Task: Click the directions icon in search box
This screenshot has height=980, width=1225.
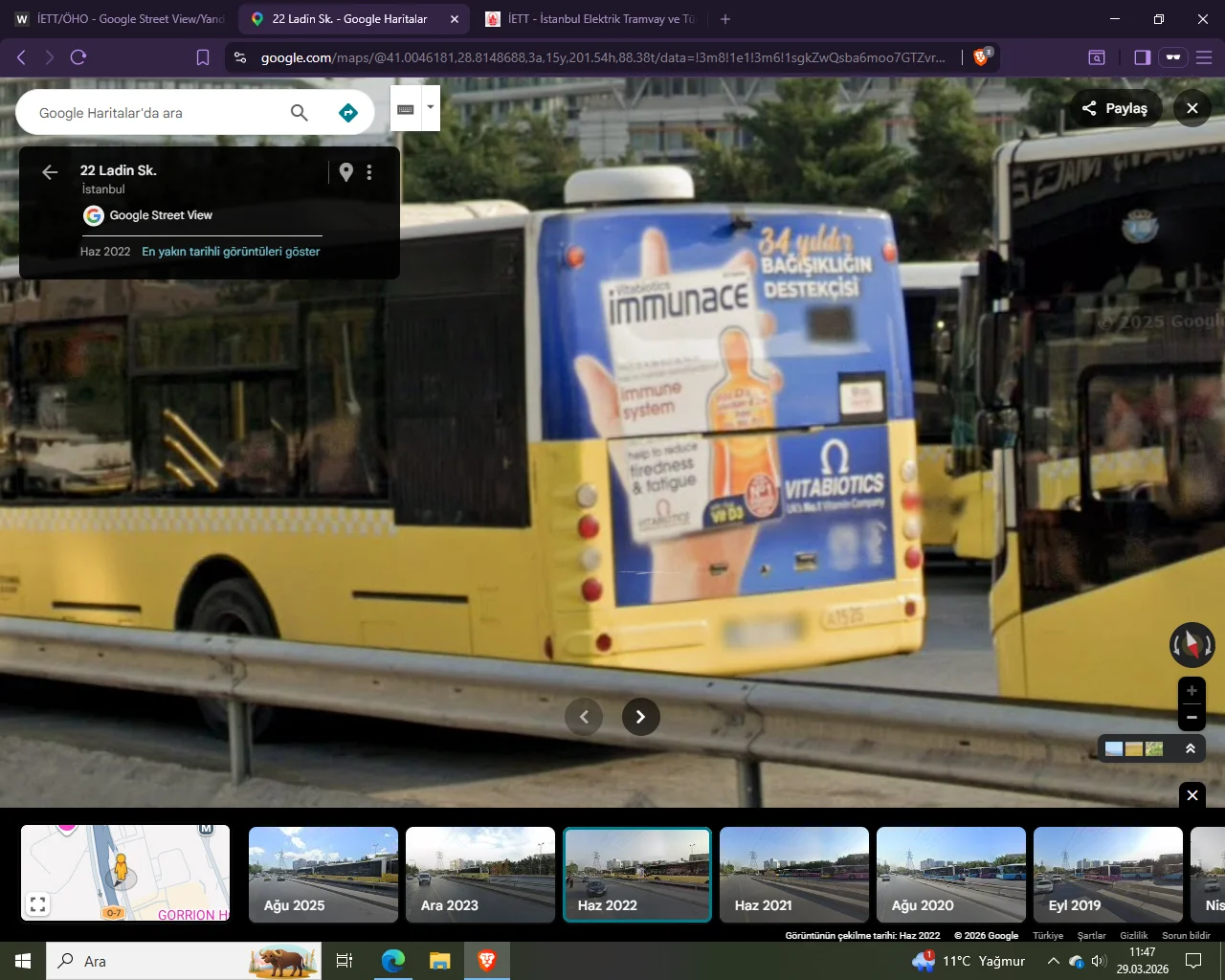Action: click(x=348, y=113)
